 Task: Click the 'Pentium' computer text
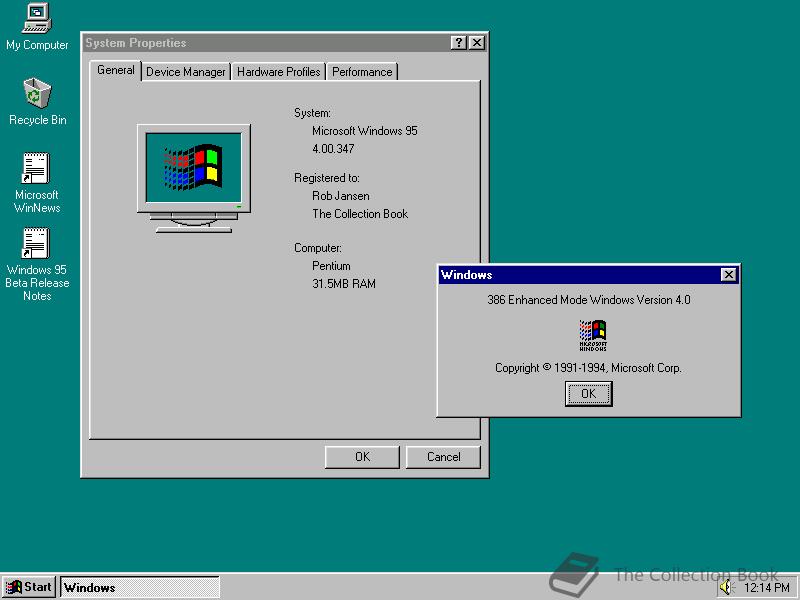pos(331,266)
